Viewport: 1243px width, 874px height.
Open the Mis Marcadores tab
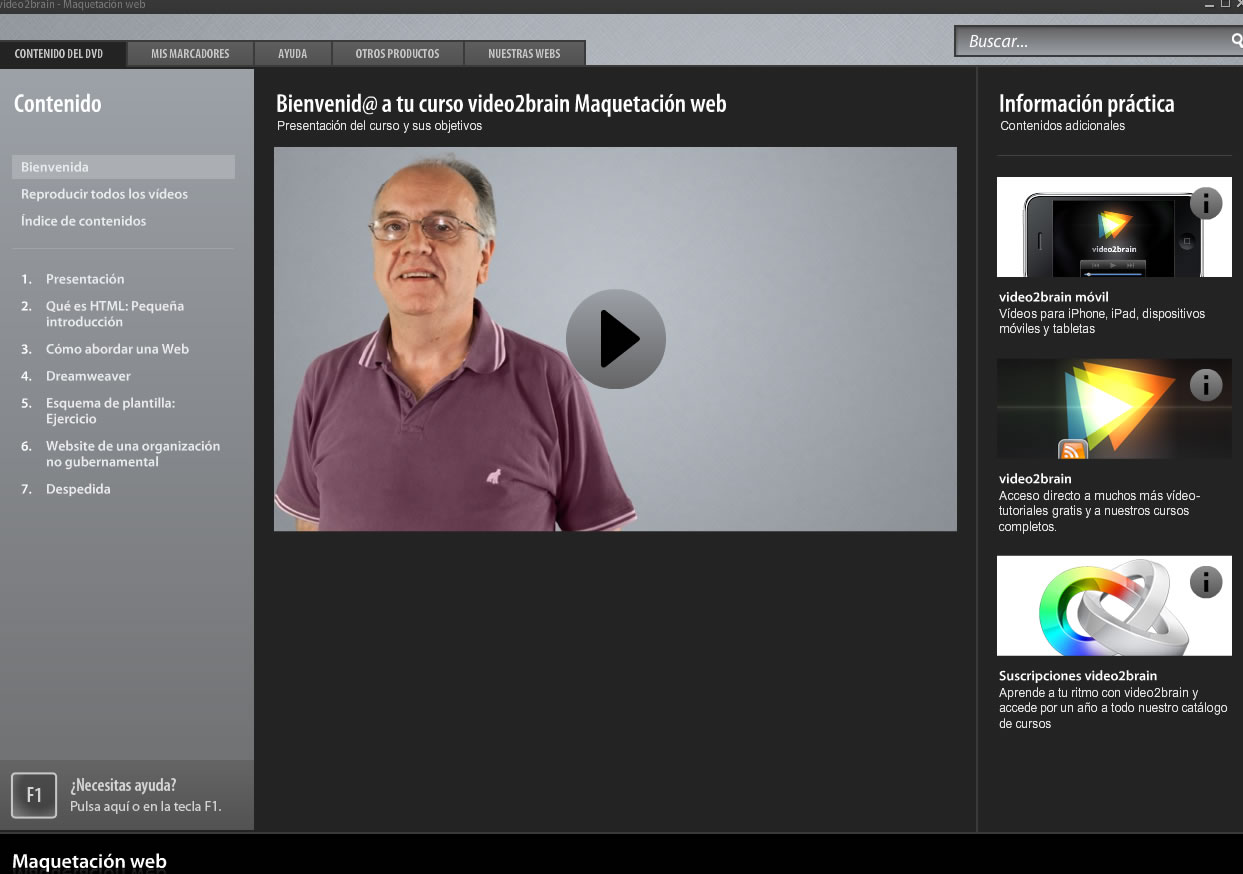190,54
